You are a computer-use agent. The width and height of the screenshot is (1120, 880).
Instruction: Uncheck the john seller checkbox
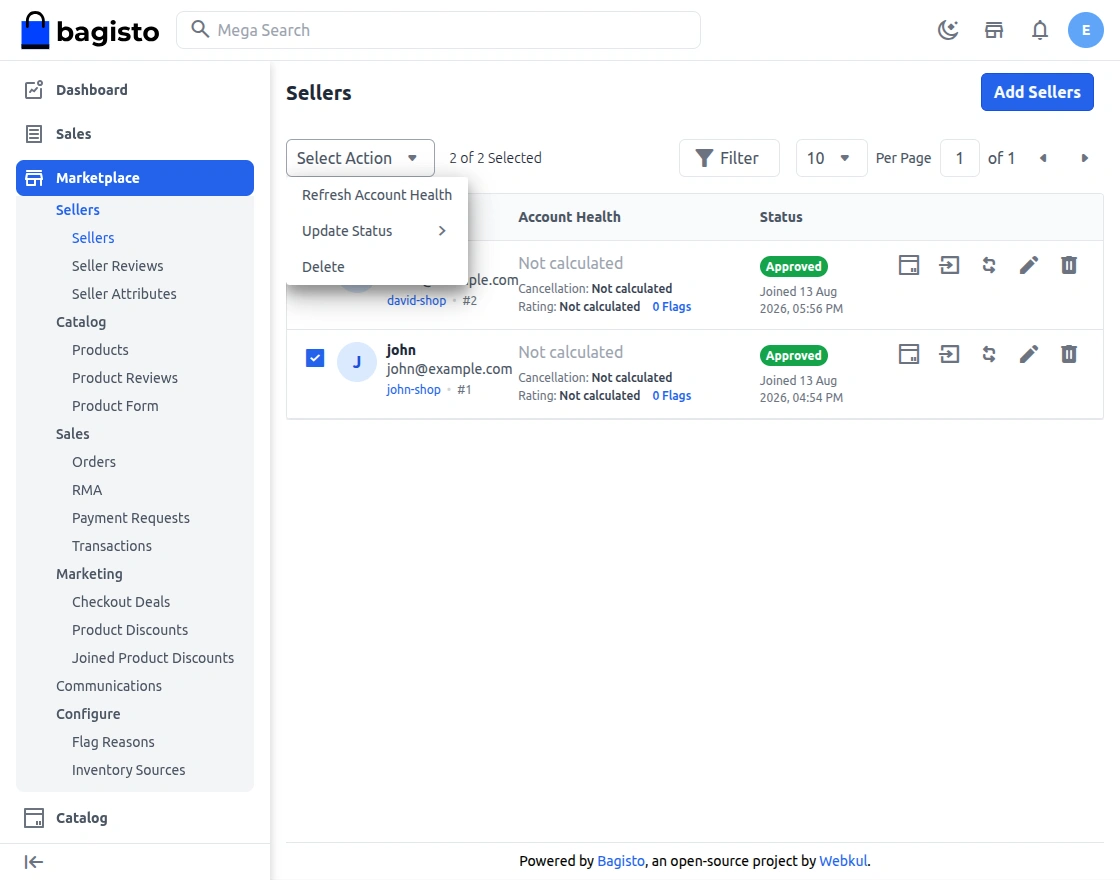(x=315, y=358)
